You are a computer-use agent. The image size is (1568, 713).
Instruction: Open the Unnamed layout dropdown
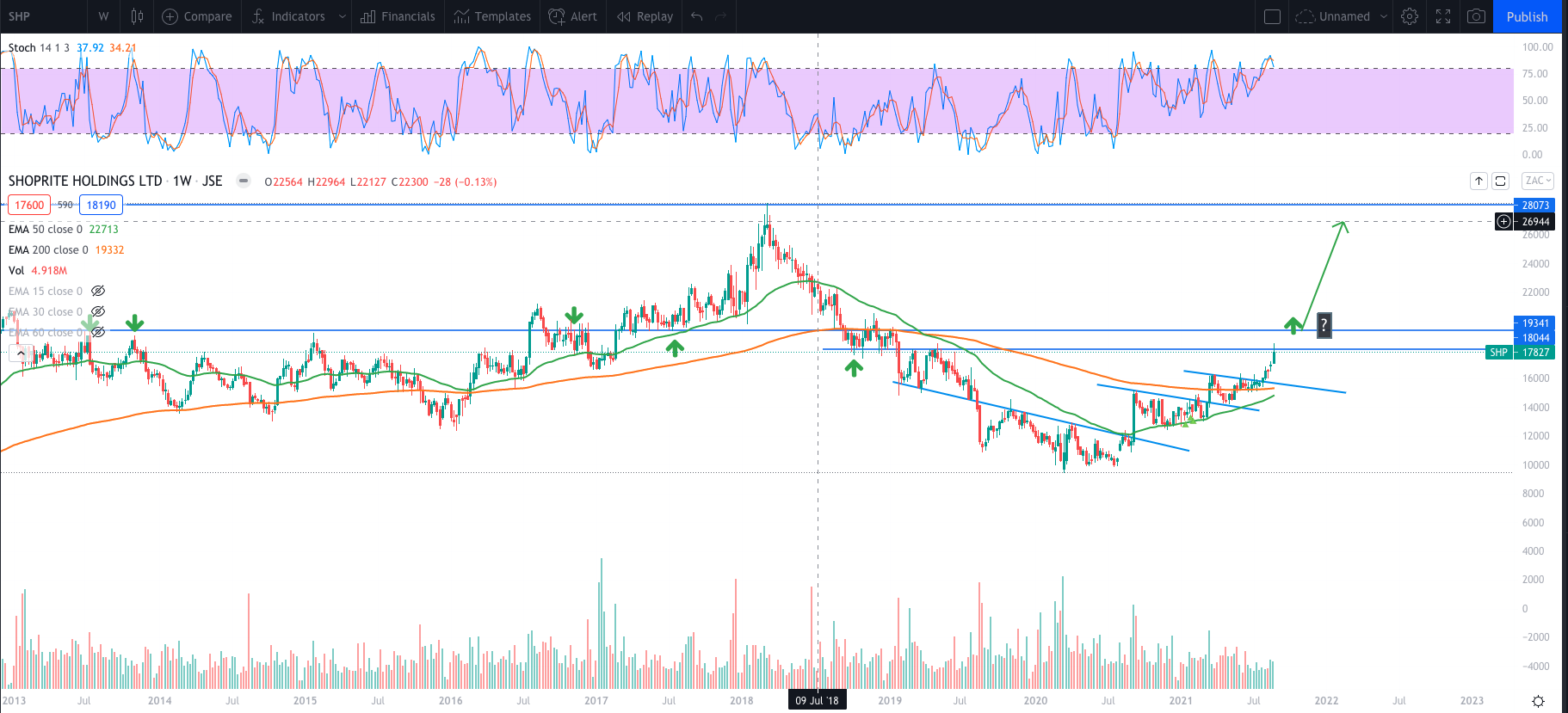[x=1384, y=16]
